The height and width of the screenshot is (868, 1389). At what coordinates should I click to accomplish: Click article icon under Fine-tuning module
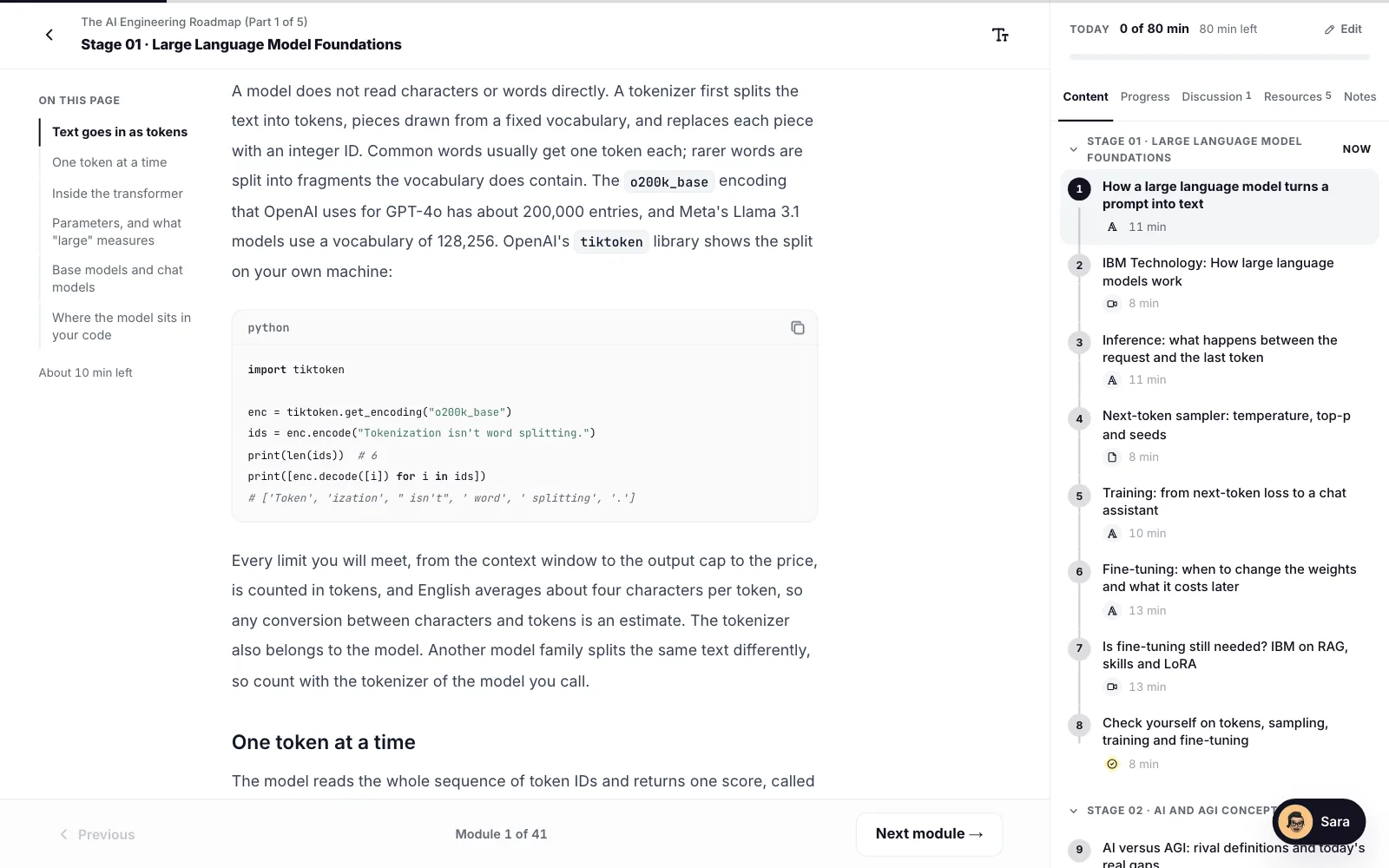(x=1112, y=610)
